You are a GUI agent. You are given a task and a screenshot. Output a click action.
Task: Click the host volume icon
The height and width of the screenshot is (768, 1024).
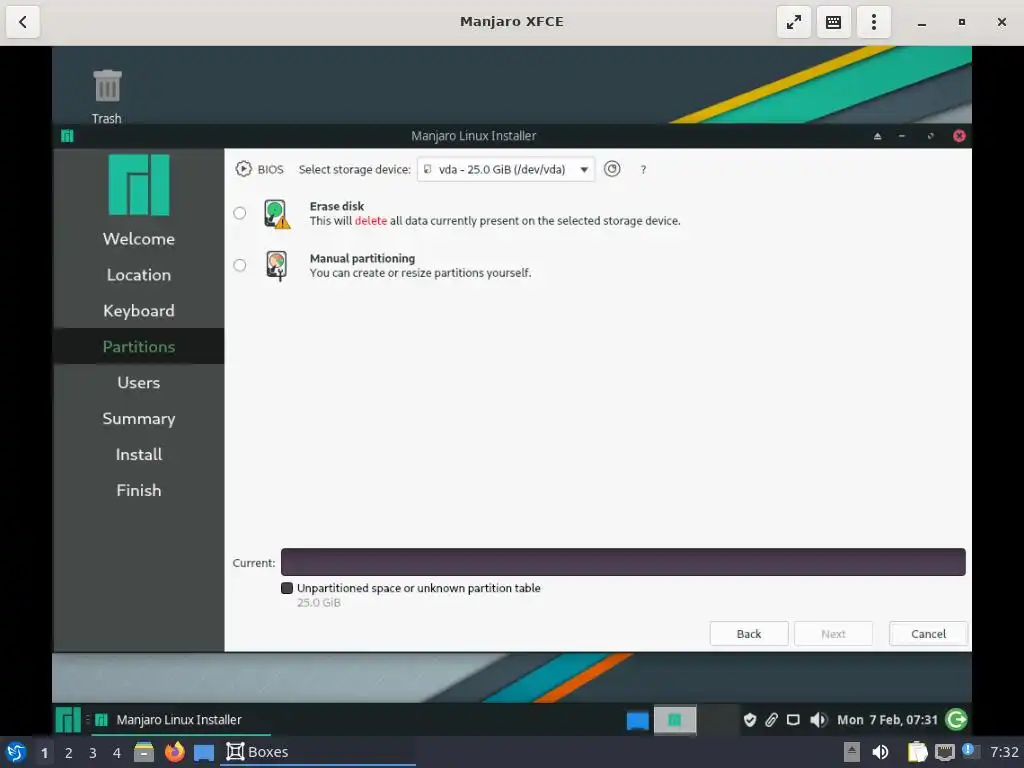[880, 752]
